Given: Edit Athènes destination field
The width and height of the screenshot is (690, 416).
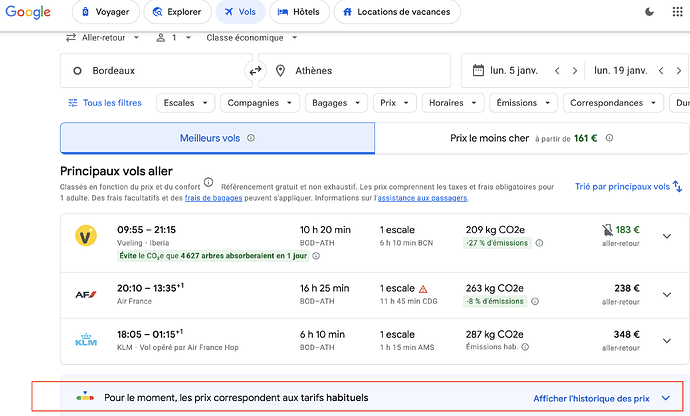Looking at the screenshot, I should (355, 70).
